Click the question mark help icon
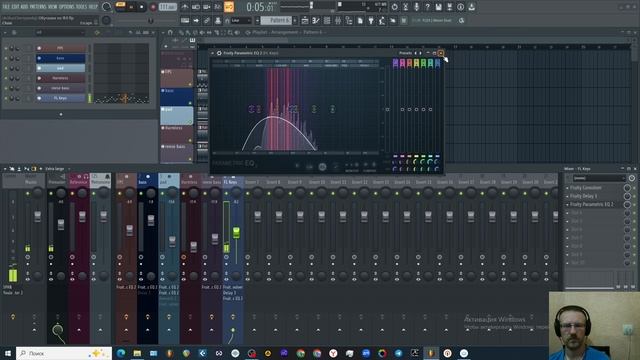Screen dimensions: 640x360 click(x=427, y=7)
